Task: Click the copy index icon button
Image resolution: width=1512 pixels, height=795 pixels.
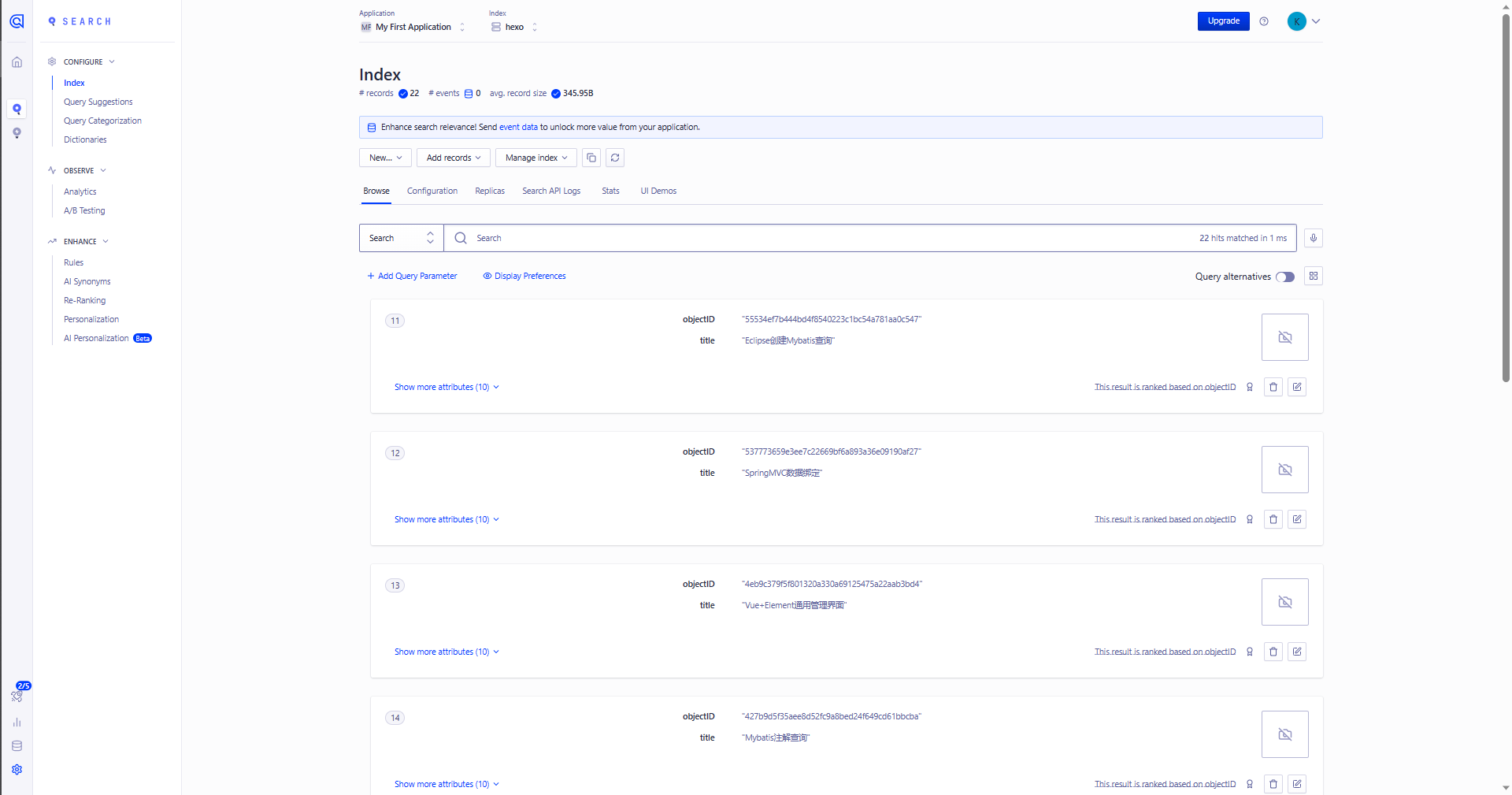Action: pos(591,158)
